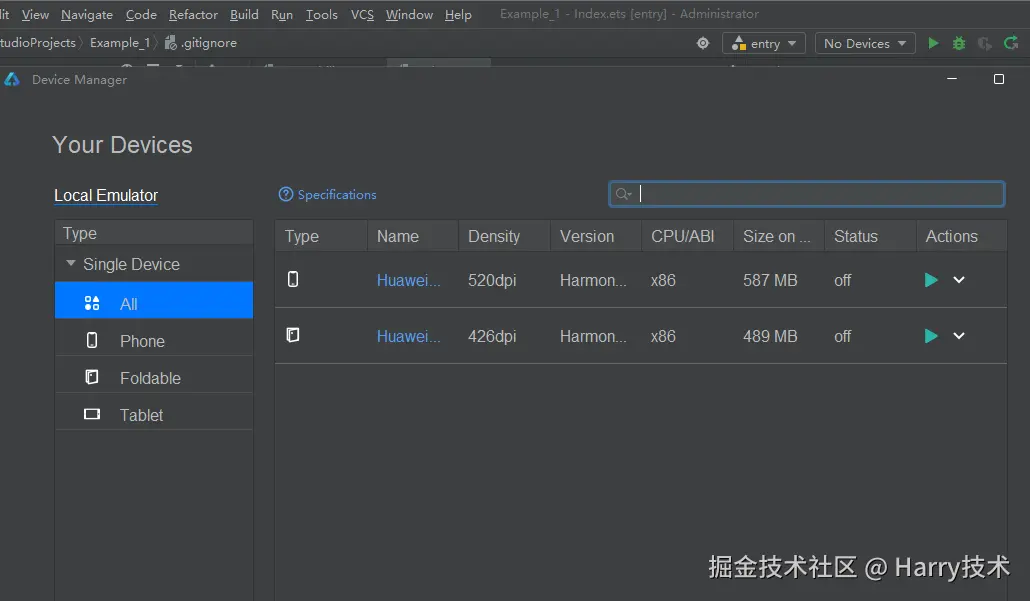Open the VCS menu
The width and height of the screenshot is (1030, 601).
(362, 14)
